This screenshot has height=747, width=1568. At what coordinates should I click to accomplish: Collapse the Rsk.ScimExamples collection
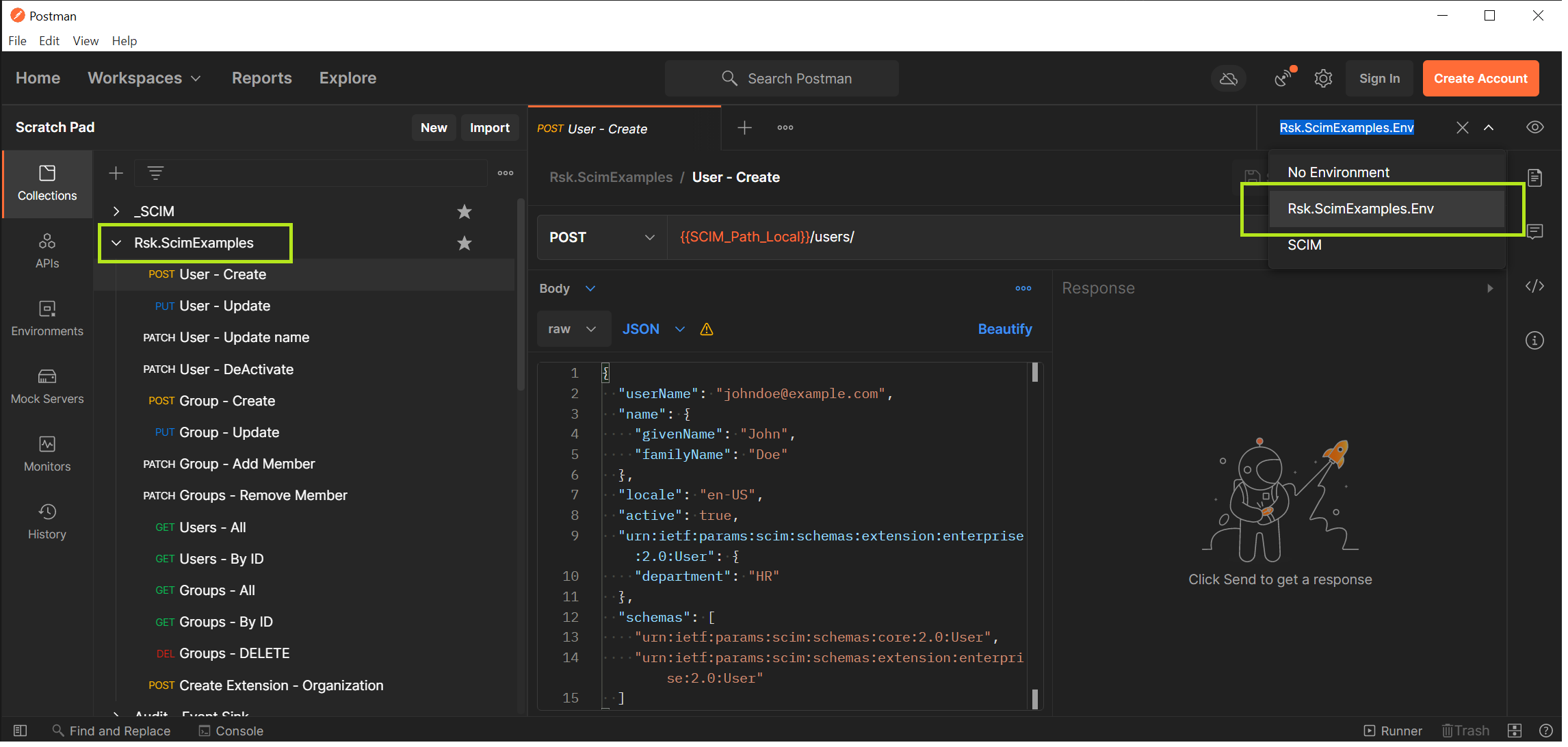[x=116, y=244]
